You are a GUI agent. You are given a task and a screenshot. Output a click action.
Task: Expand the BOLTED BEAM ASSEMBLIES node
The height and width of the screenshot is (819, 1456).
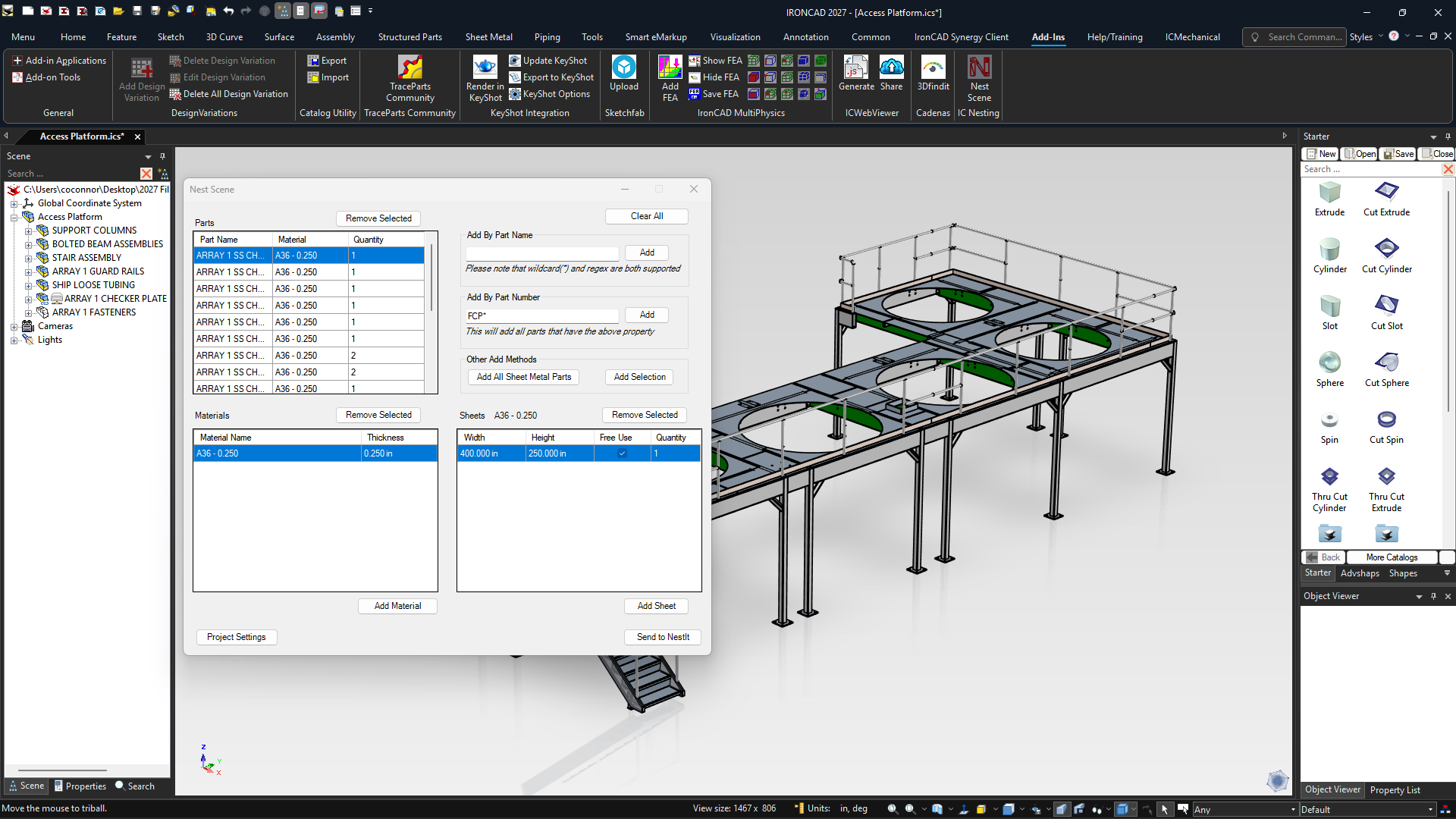tap(28, 244)
